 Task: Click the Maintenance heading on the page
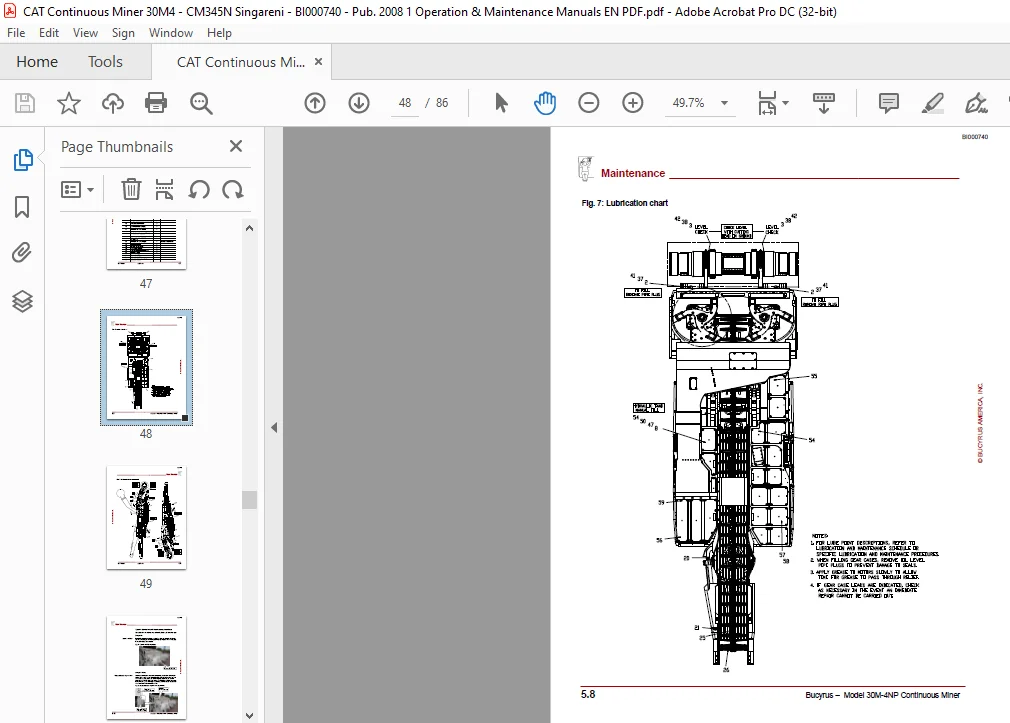(633, 173)
